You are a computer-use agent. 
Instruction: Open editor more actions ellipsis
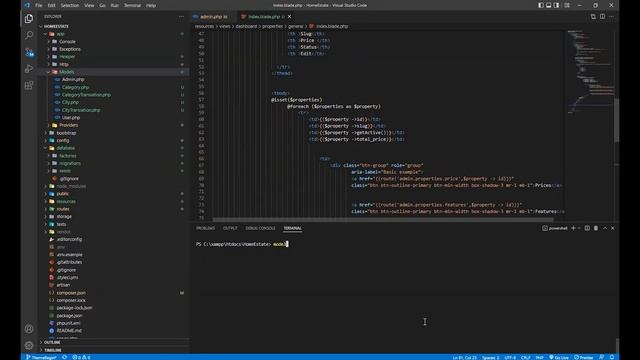point(611,16)
